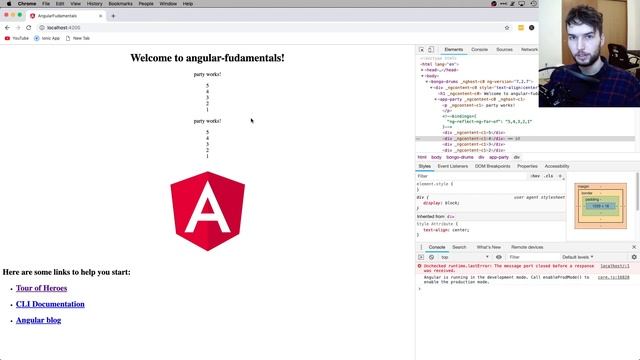Click the console Filter input field
This screenshot has width=640, height=360.
click(532, 257)
